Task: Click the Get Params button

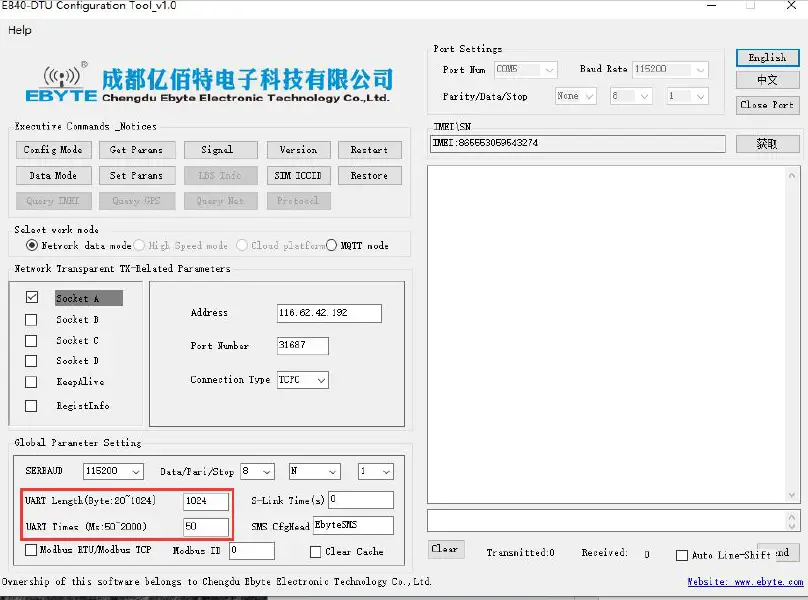Action: (137, 149)
